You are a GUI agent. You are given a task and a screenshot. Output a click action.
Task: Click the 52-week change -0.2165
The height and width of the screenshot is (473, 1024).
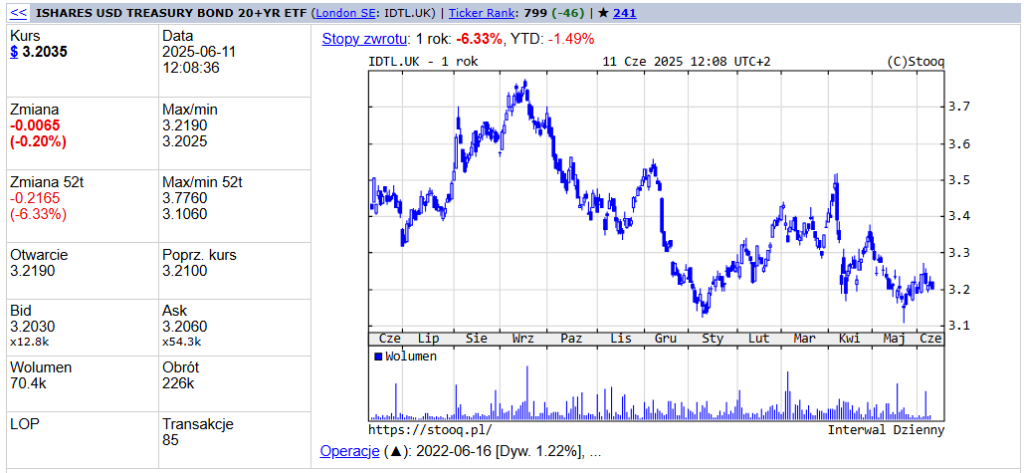pyautogui.click(x=33, y=199)
